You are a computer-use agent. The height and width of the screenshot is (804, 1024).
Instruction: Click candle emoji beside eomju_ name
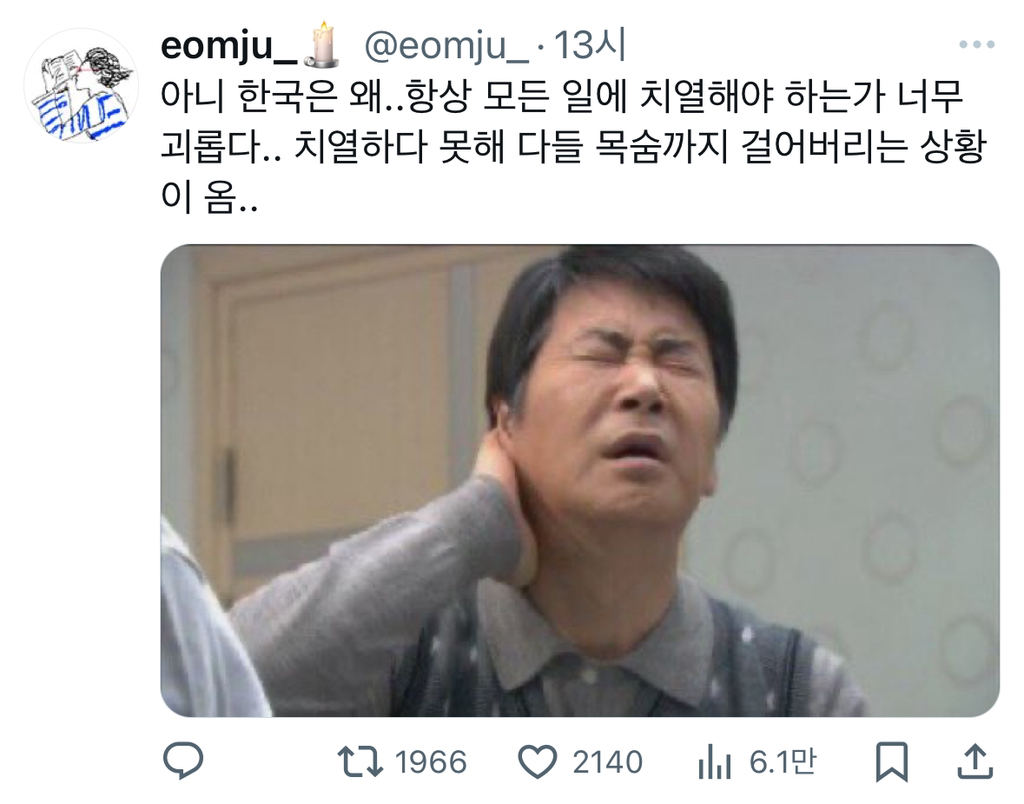tap(322, 44)
